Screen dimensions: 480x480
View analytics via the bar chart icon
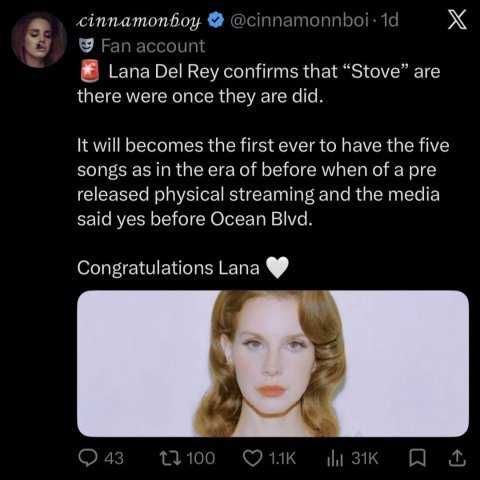pos(336,459)
